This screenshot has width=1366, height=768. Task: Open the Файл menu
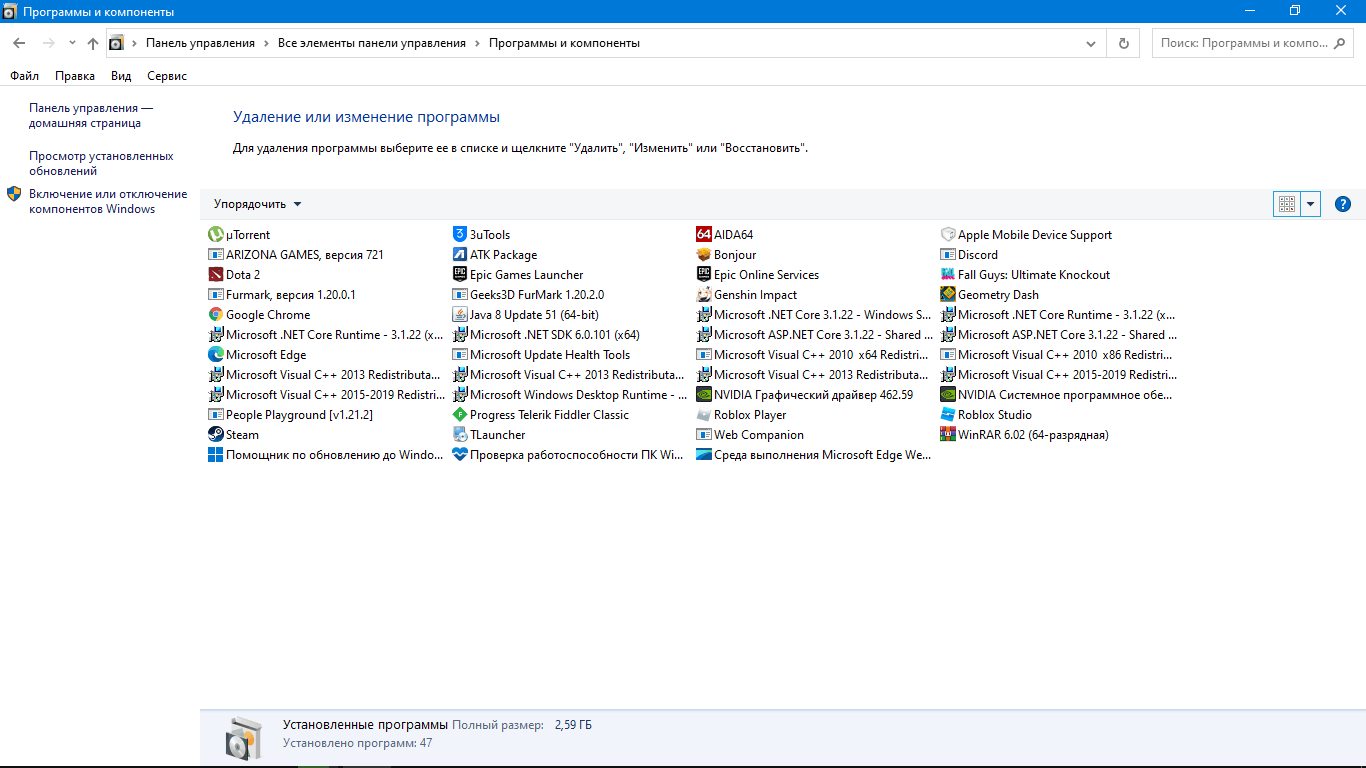click(x=25, y=76)
